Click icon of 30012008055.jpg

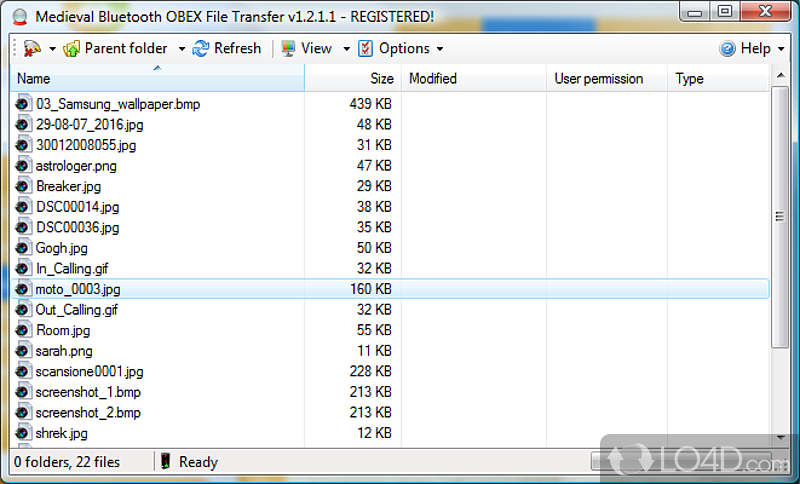(22, 145)
